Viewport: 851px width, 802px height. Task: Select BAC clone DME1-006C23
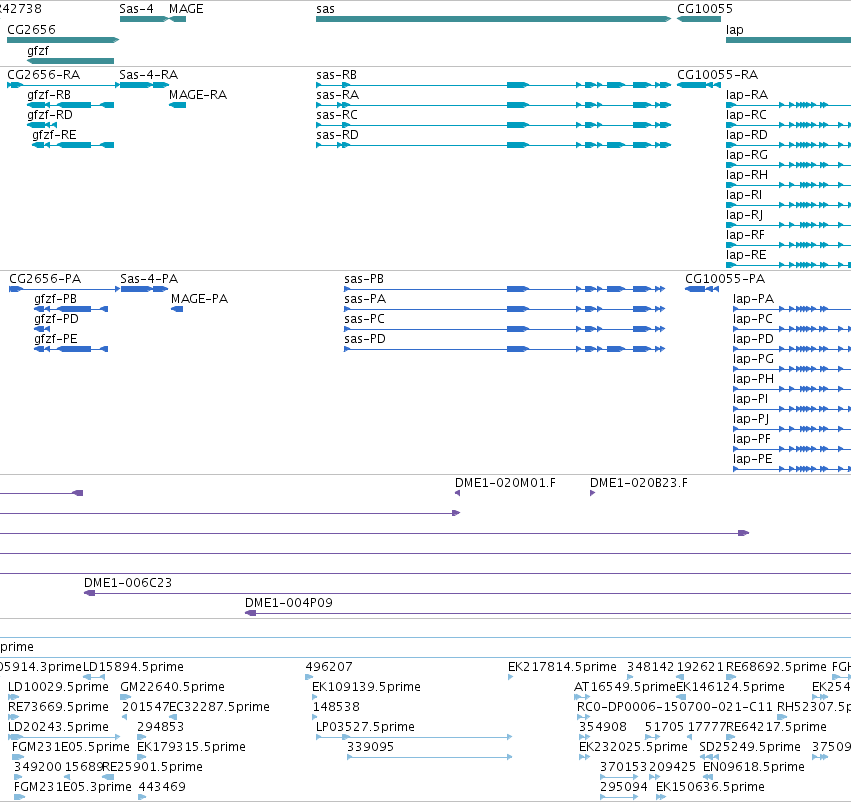point(467,593)
